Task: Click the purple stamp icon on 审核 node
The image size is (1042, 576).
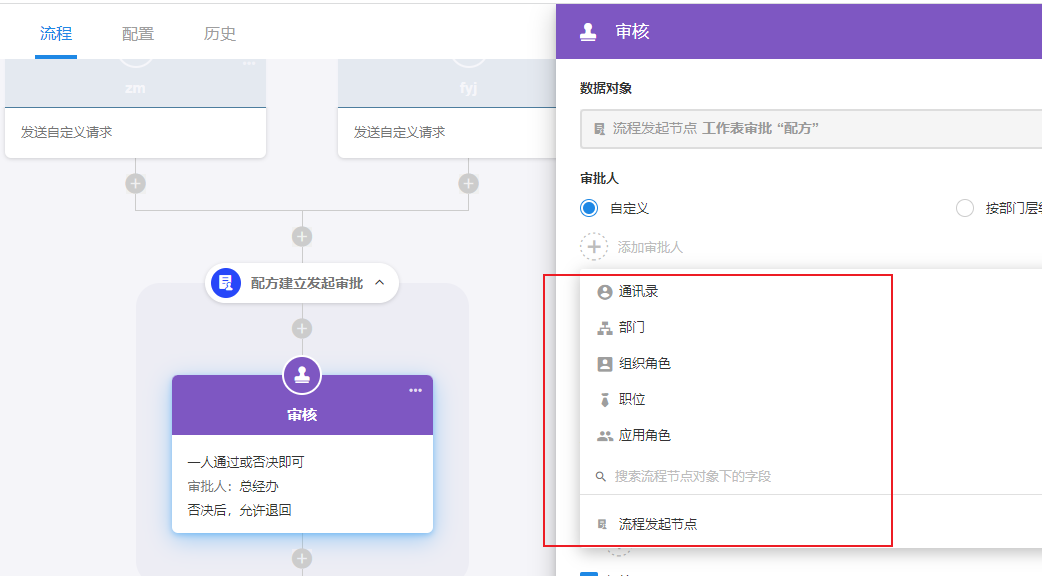Action: coord(302,375)
